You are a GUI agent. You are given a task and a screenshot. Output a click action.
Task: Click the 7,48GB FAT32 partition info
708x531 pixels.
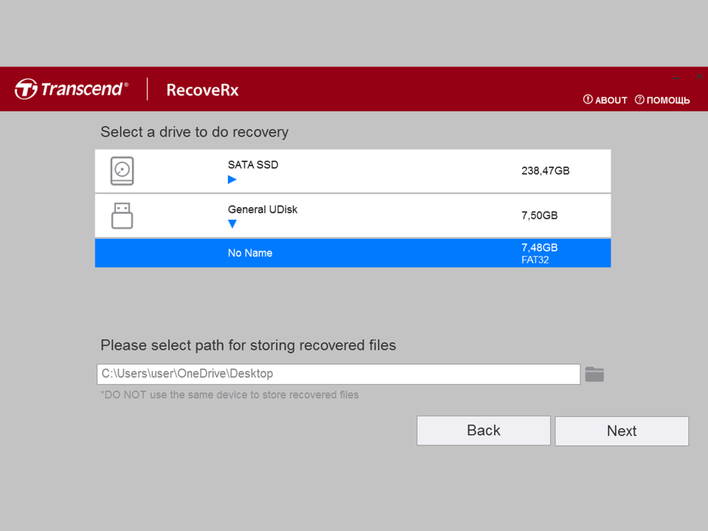[540, 253]
